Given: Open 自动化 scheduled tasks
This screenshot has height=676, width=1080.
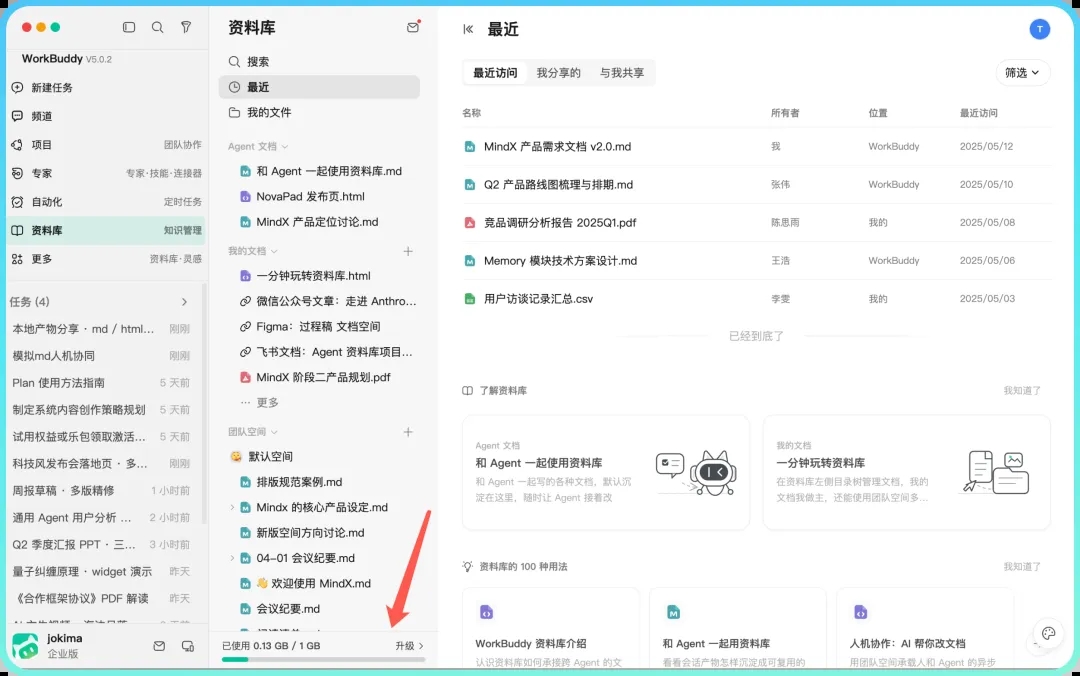Looking at the screenshot, I should pos(107,202).
